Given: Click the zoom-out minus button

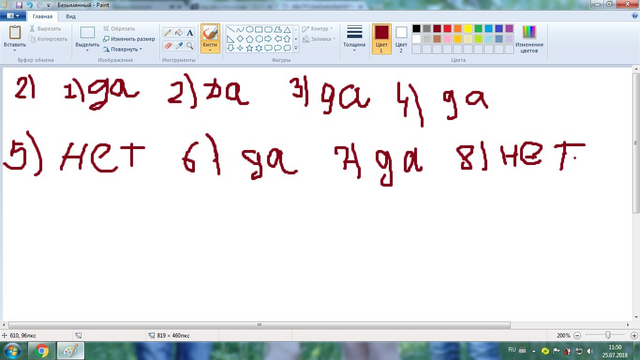Looking at the screenshot, I should coord(577,336).
